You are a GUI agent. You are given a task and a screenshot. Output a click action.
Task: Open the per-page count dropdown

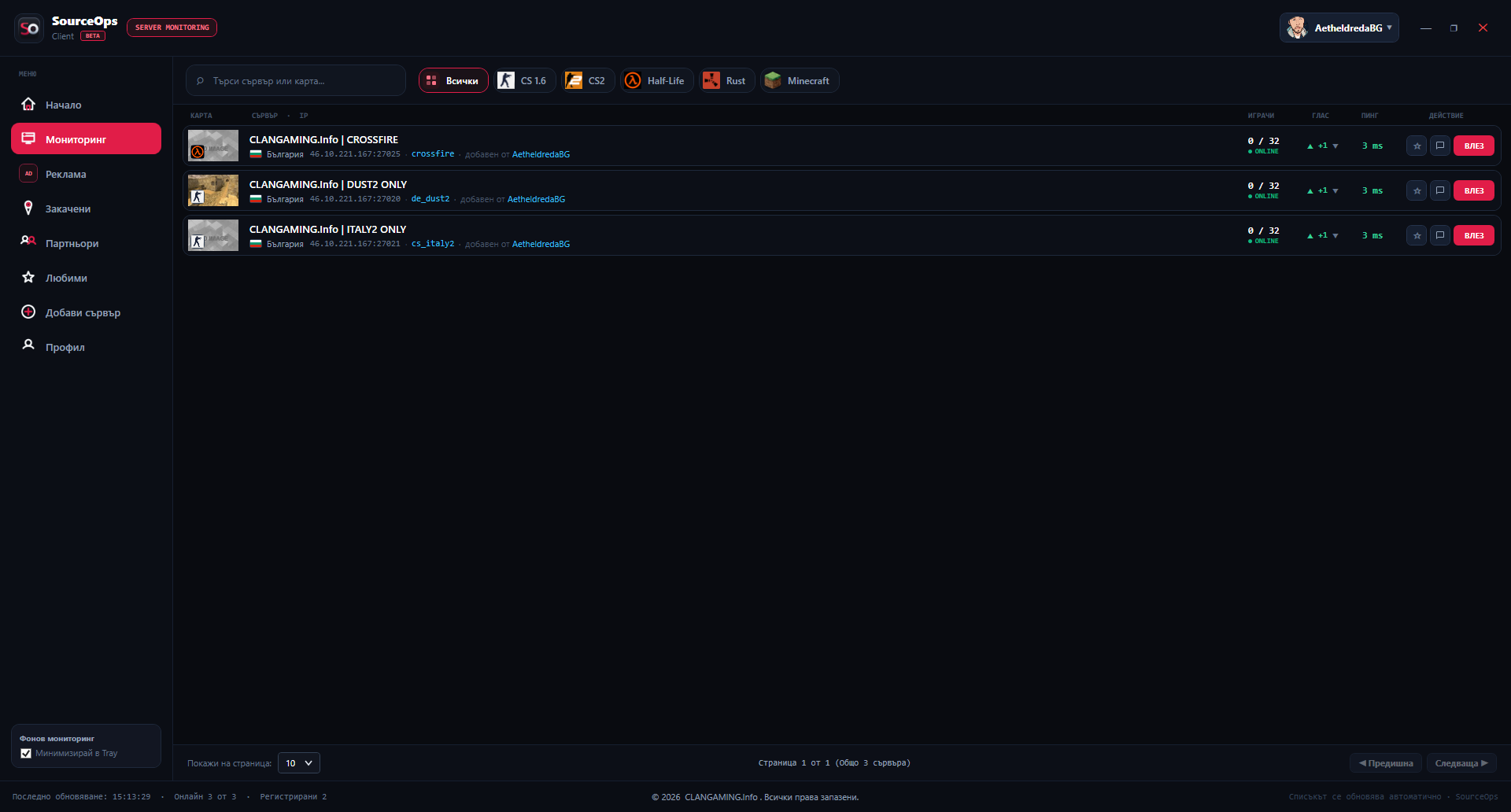click(x=299, y=762)
